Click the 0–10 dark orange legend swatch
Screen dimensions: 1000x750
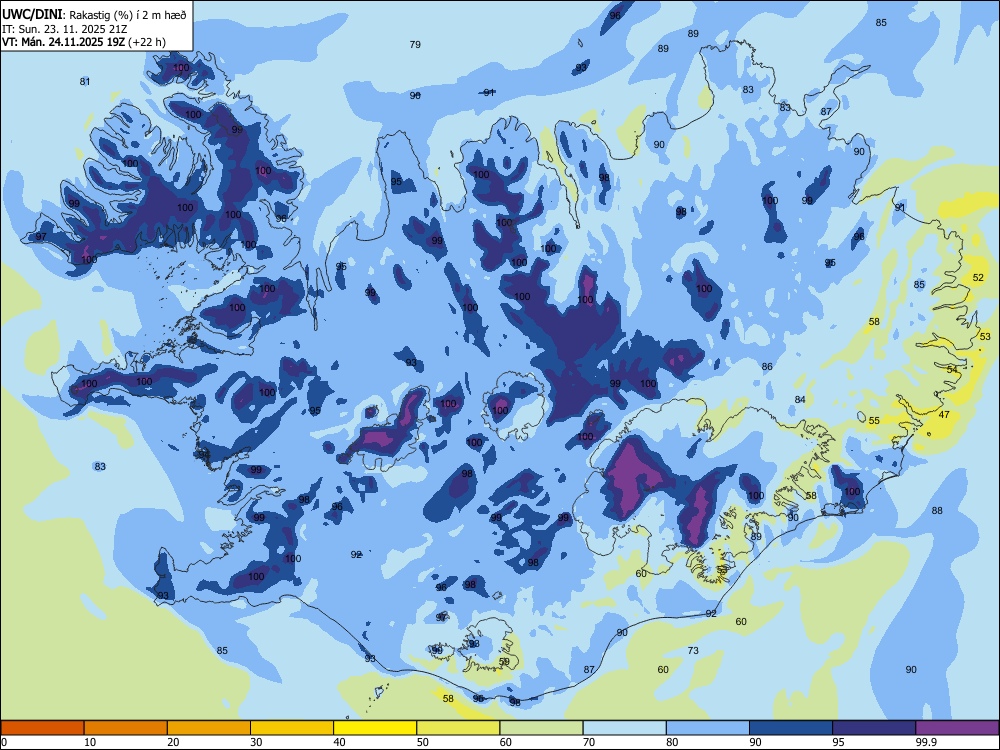click(x=42, y=728)
